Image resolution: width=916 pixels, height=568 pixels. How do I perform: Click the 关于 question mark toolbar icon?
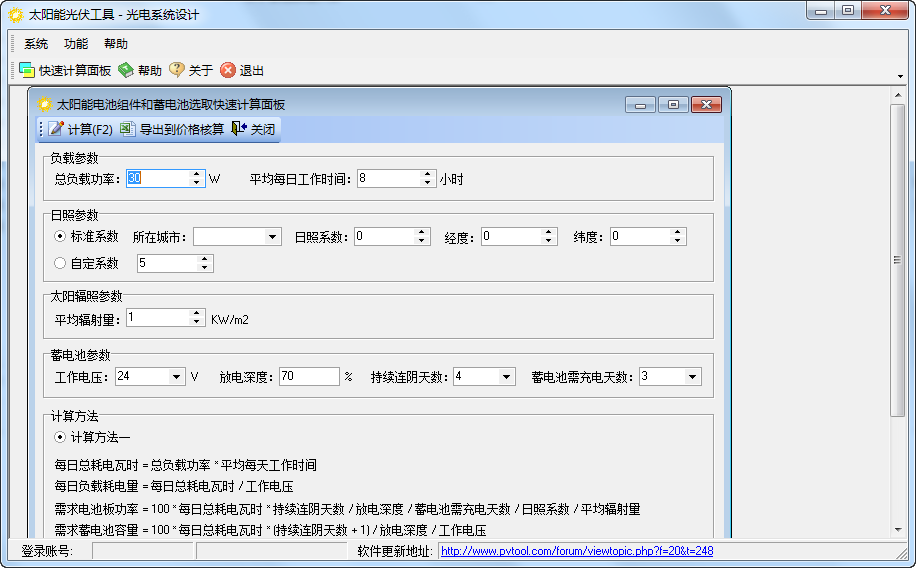176,70
